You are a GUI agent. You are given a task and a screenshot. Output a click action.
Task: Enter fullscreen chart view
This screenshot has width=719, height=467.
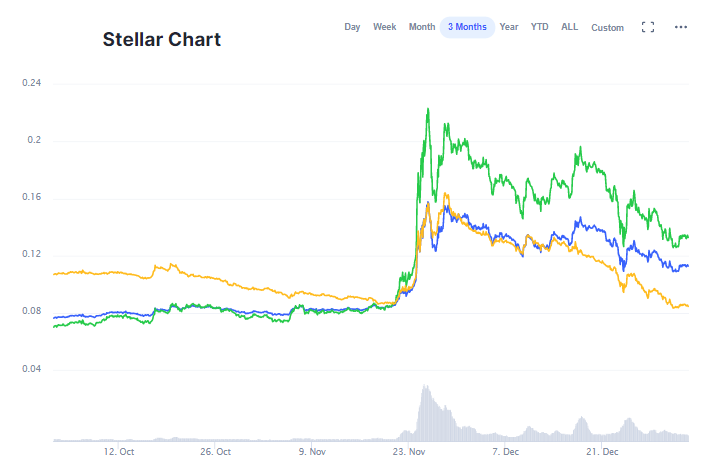pos(647,27)
